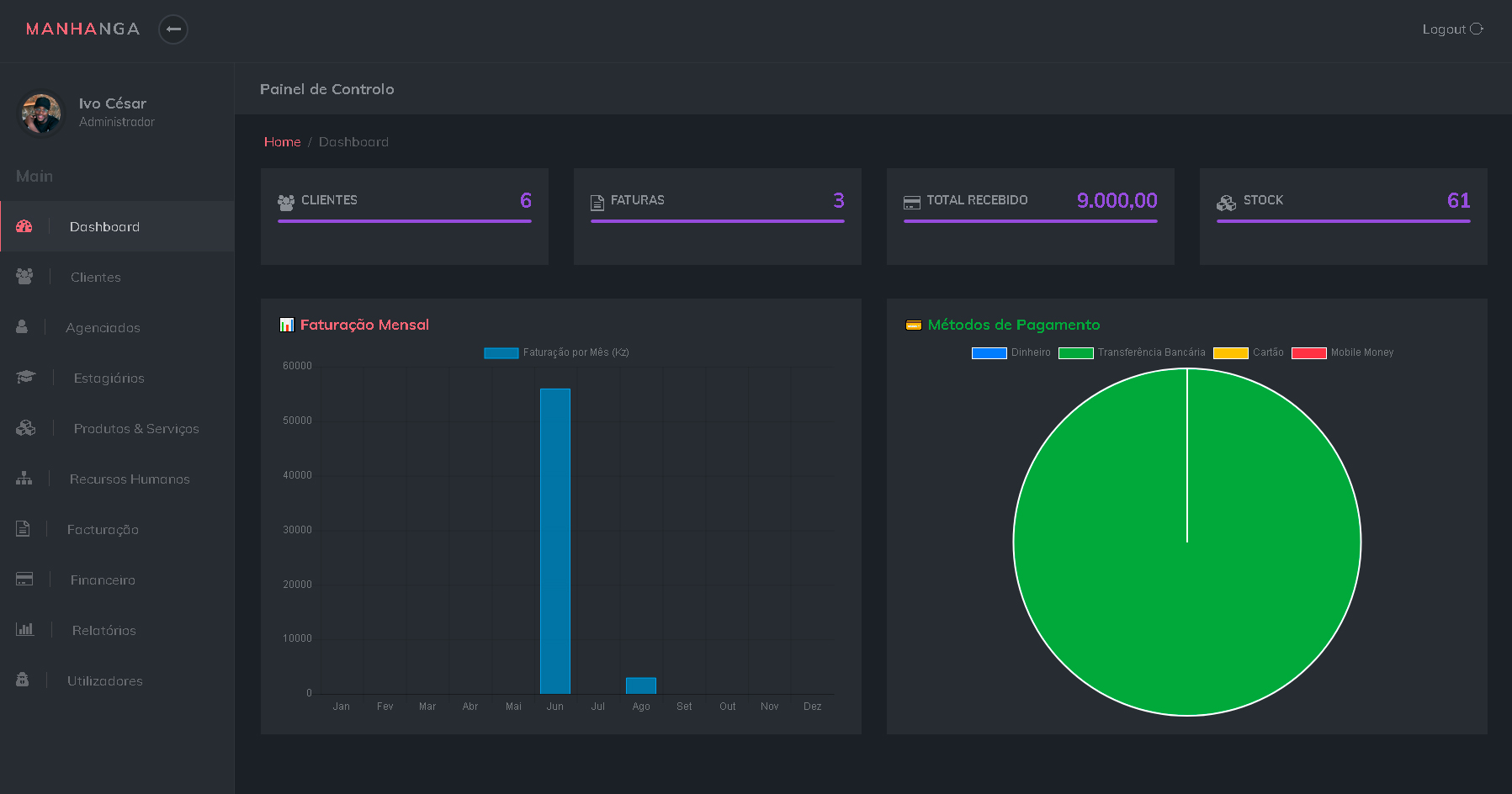1512x794 pixels.
Task: Click the yellow Cartão legend swatch
Action: 1230,352
